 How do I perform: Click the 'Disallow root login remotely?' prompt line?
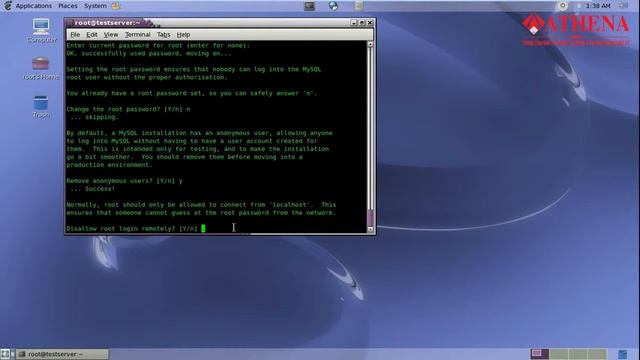coord(132,229)
